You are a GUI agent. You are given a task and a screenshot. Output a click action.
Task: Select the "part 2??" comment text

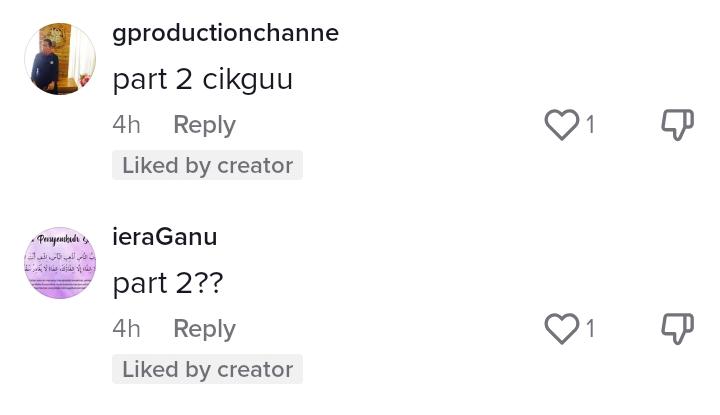point(167,283)
